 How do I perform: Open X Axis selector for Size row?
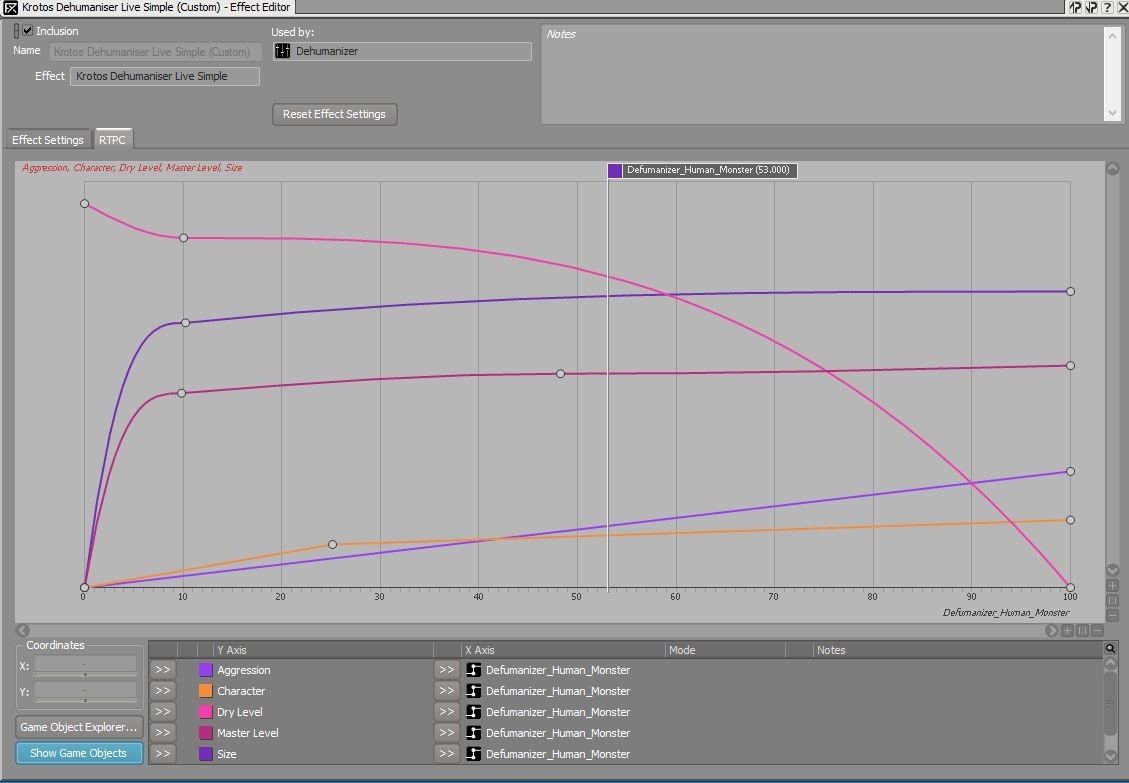click(446, 753)
